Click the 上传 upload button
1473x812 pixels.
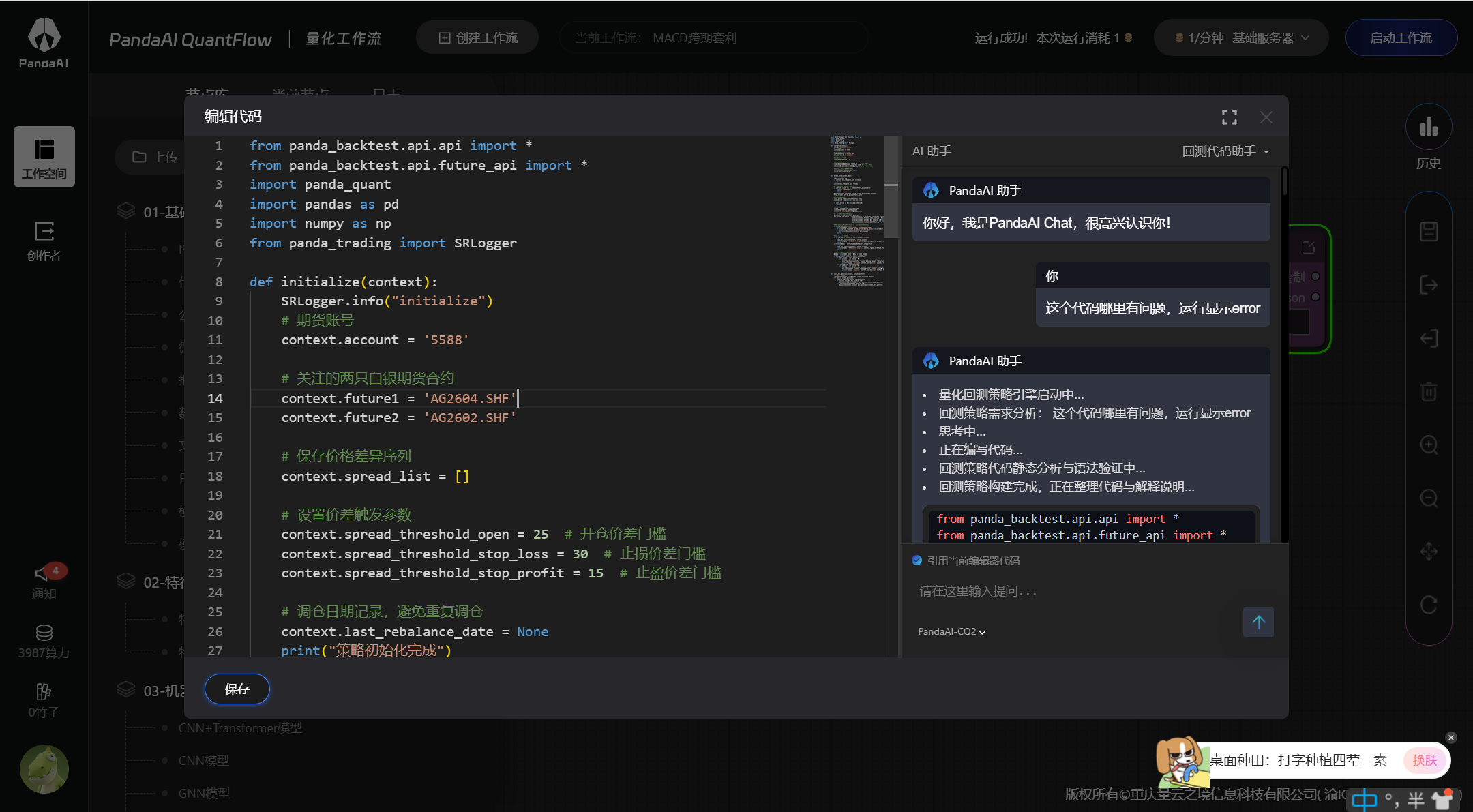155,157
